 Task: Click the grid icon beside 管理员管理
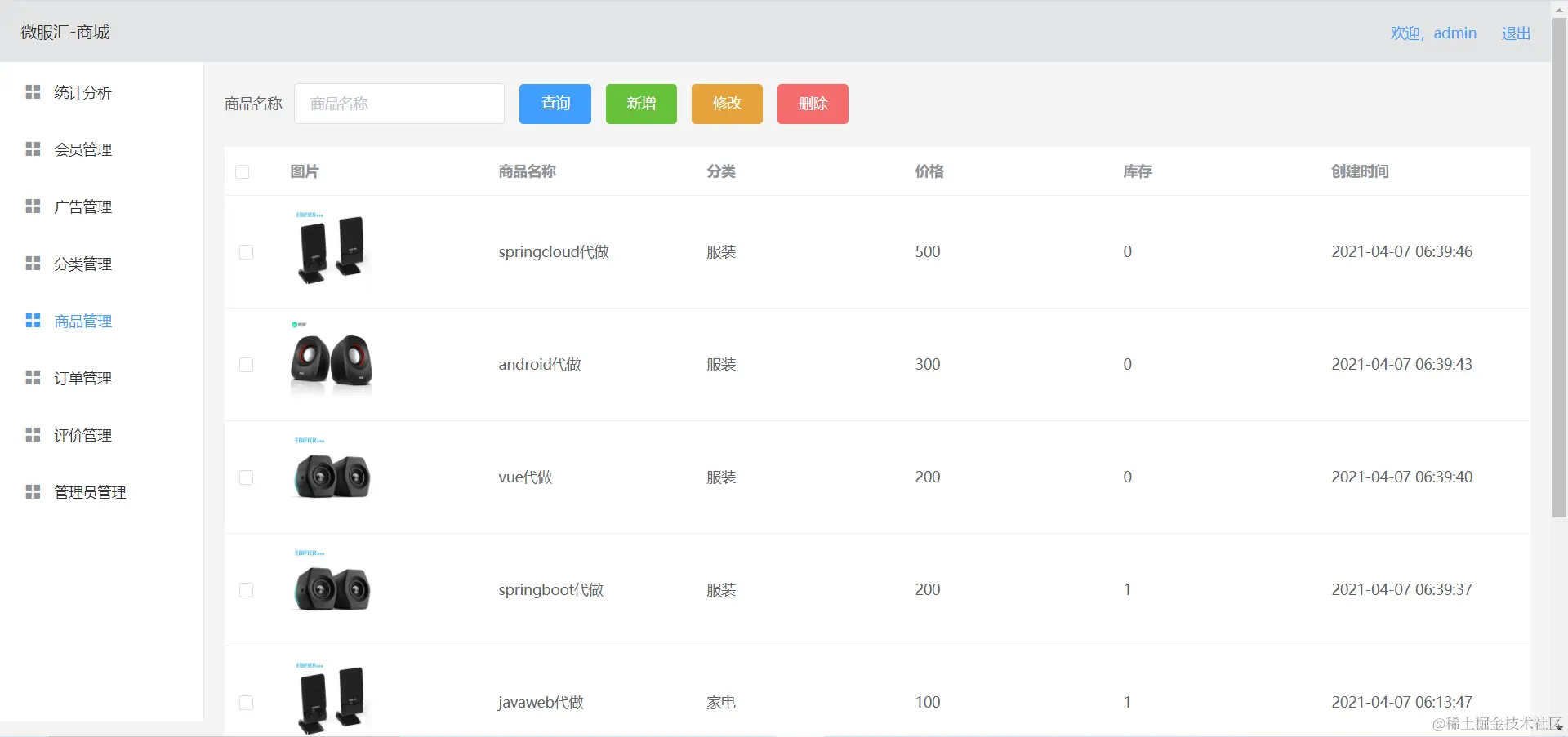33,492
